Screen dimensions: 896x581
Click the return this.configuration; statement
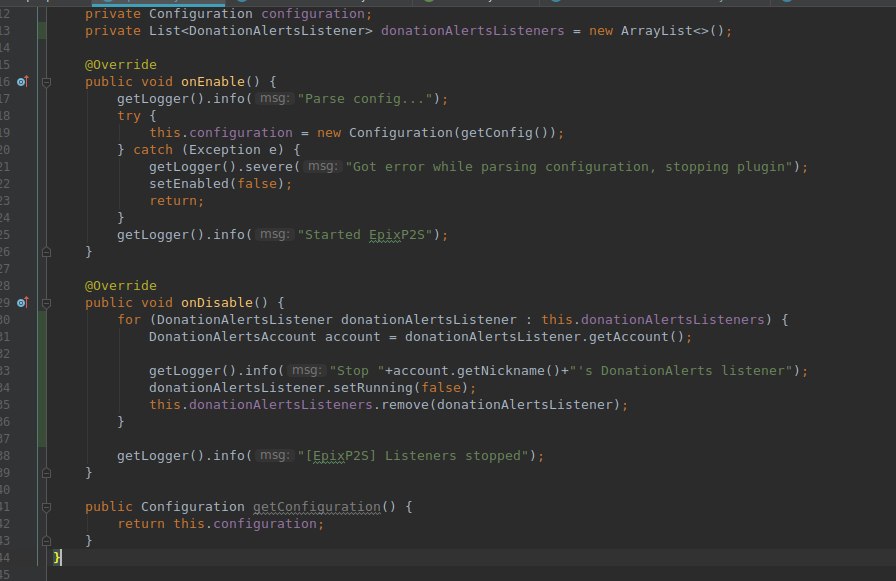pyautogui.click(x=221, y=524)
